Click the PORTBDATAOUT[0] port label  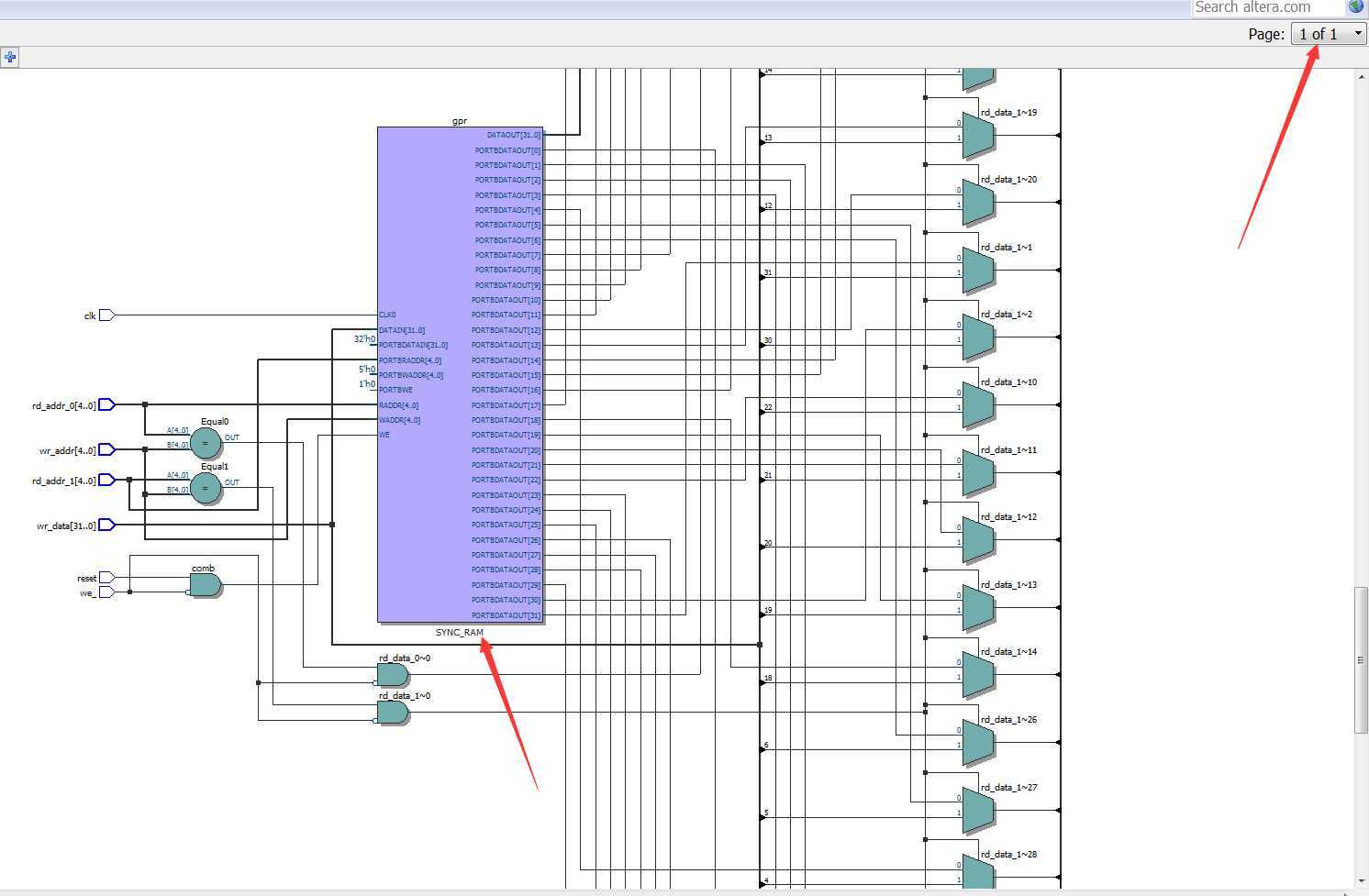[507, 150]
